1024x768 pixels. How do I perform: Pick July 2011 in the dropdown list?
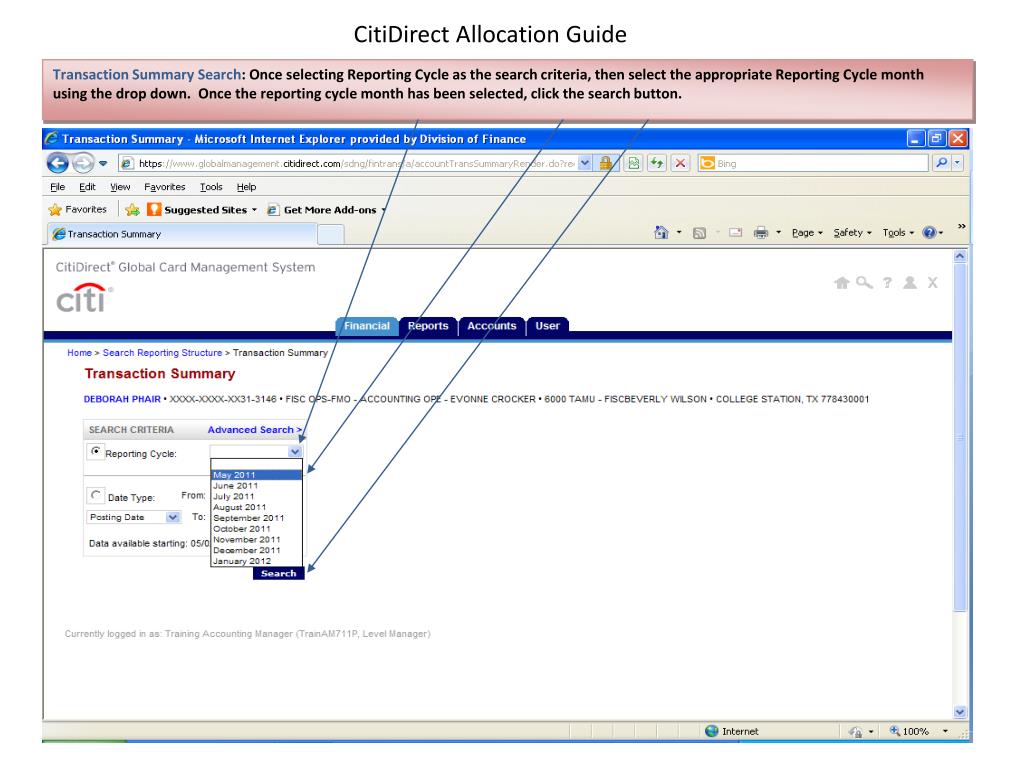(x=256, y=496)
